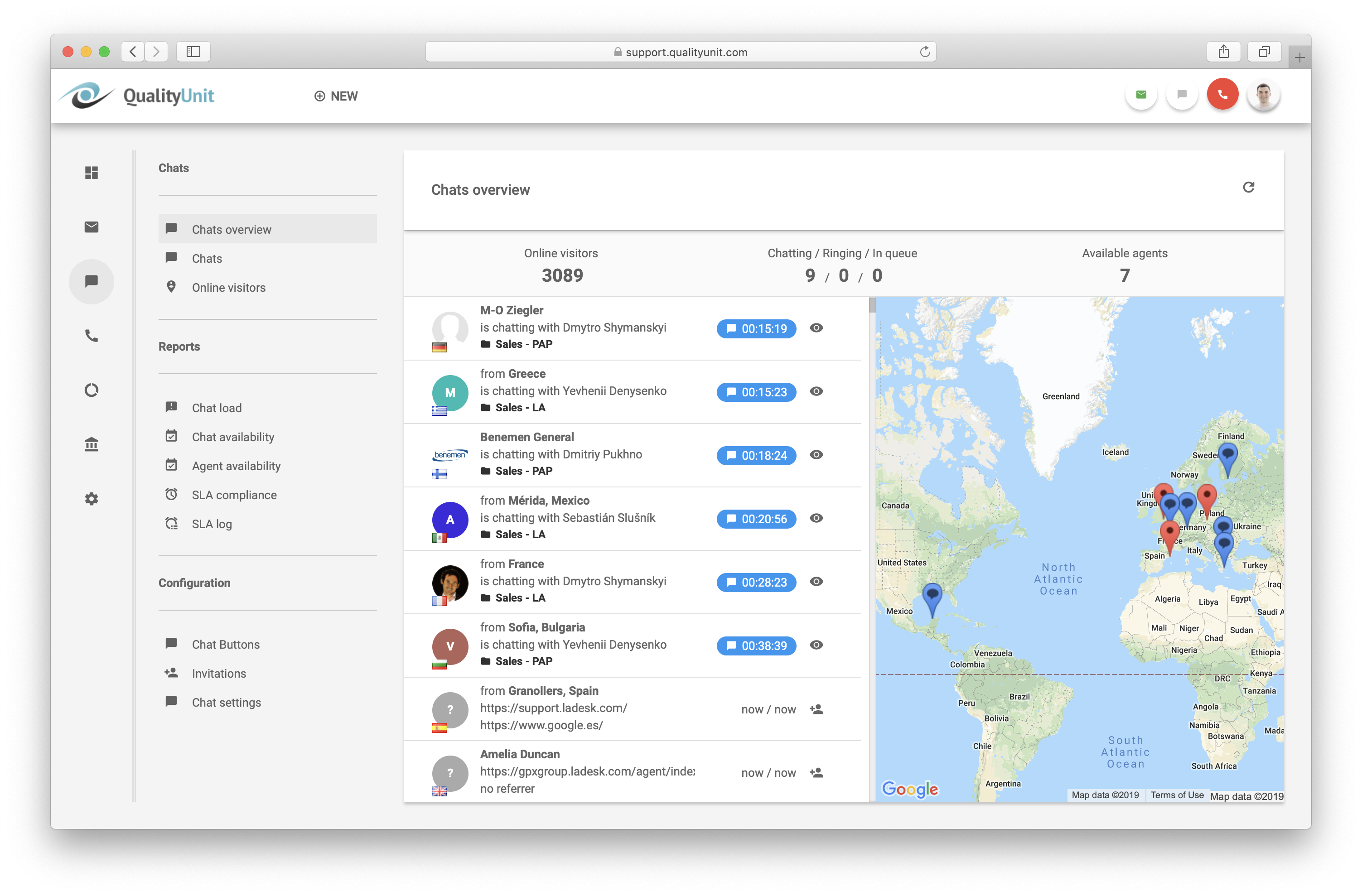Open eye preview of the Greece chat
The width and height of the screenshot is (1362, 896).
coord(816,391)
